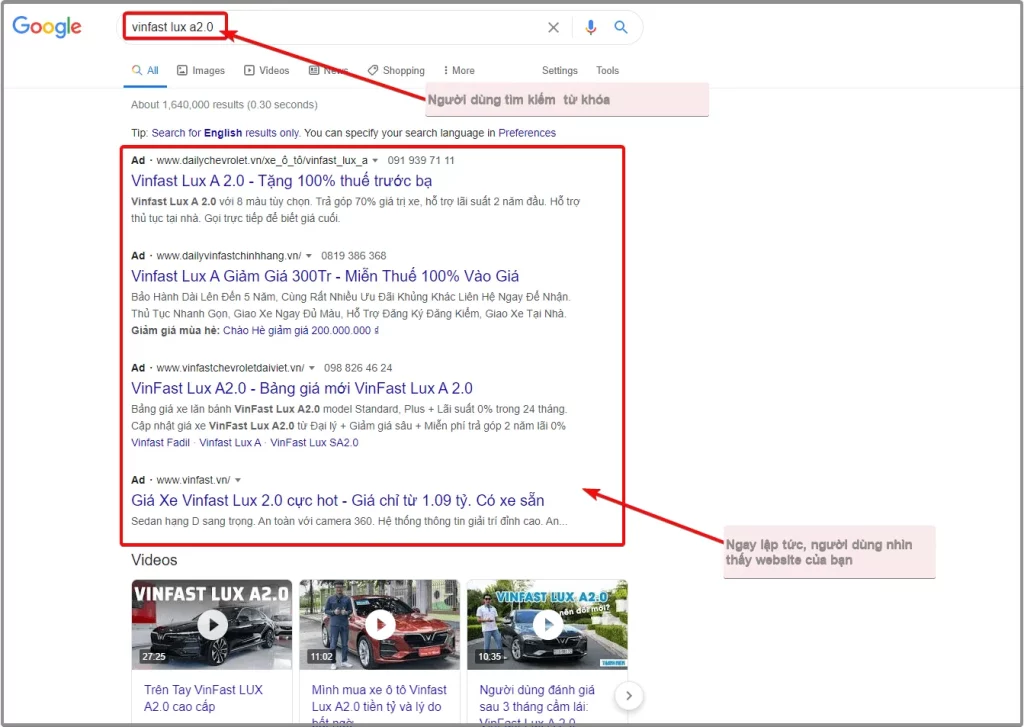Open ad VinFast Lux A2.0 - Bảng giá mới
The height and width of the screenshot is (727, 1024).
click(302, 388)
